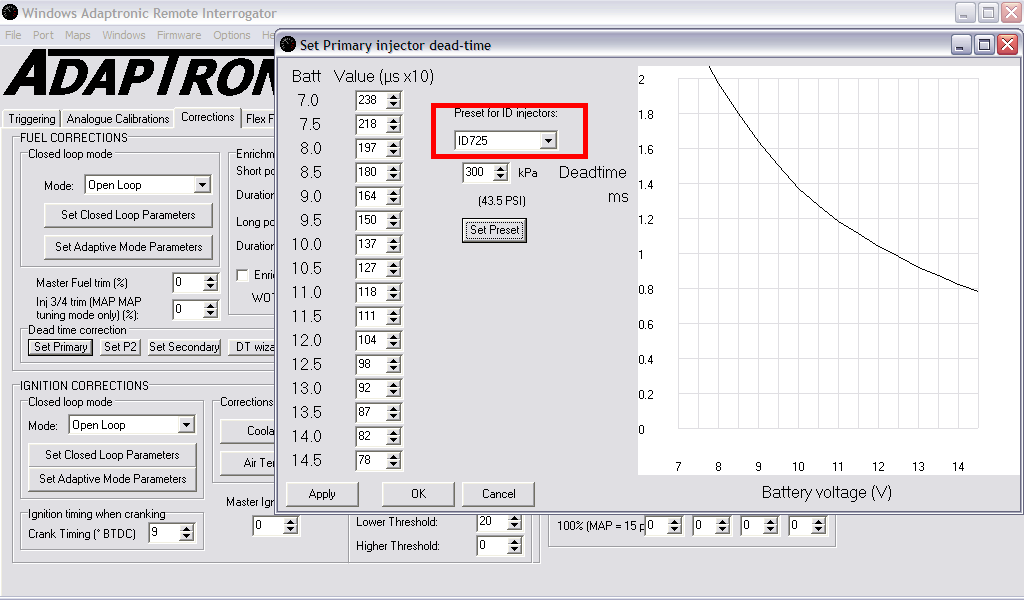This screenshot has height=600, width=1024.
Task: Switch to the Analogue Calibrations tab
Action: 118,118
